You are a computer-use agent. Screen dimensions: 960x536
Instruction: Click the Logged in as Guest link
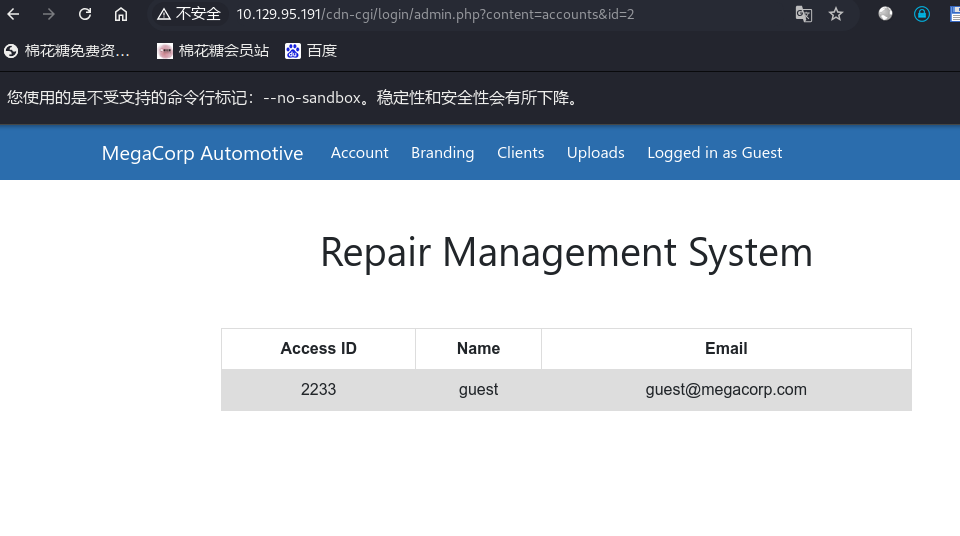714,153
